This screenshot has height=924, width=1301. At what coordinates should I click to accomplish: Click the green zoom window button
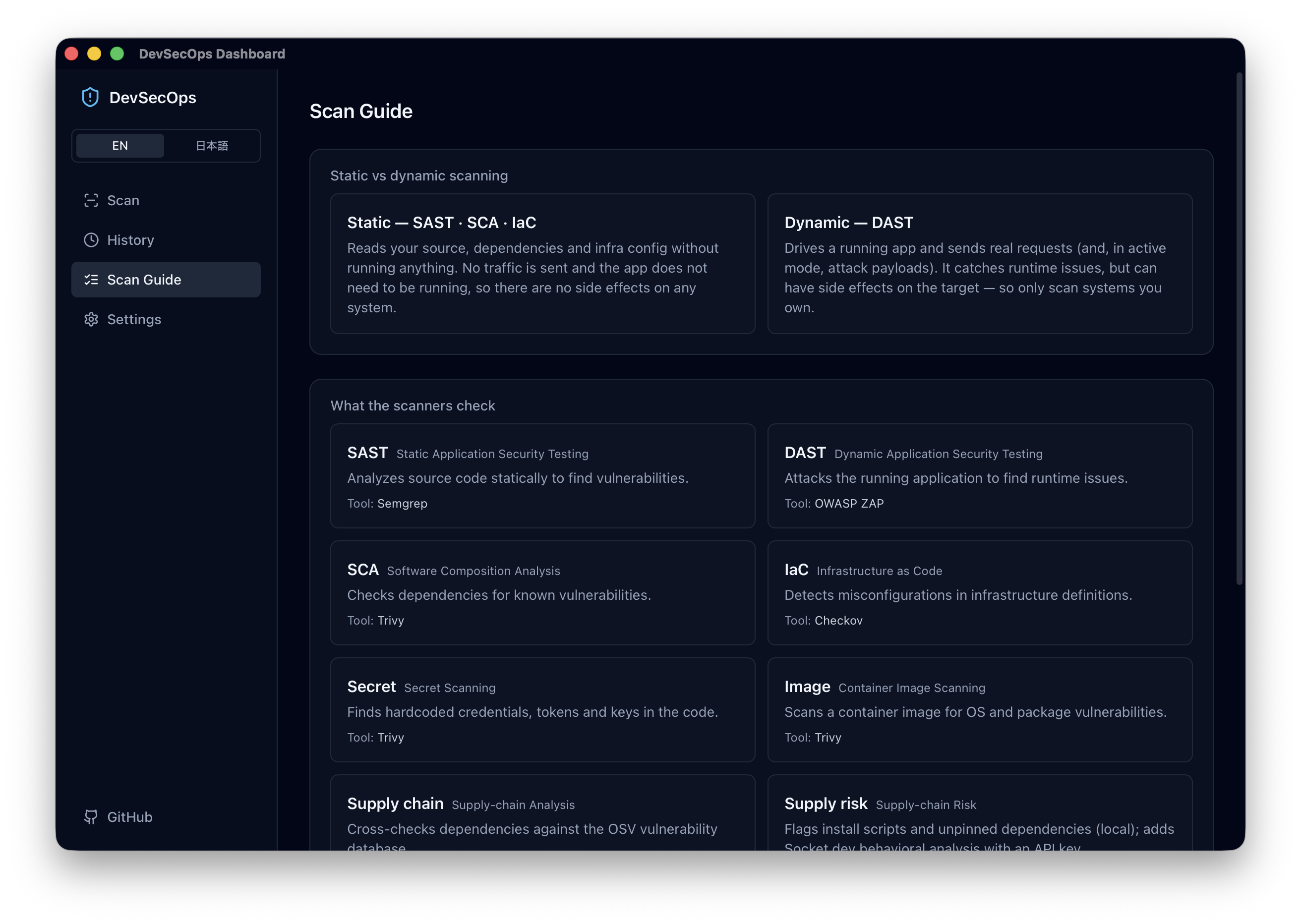(117, 54)
